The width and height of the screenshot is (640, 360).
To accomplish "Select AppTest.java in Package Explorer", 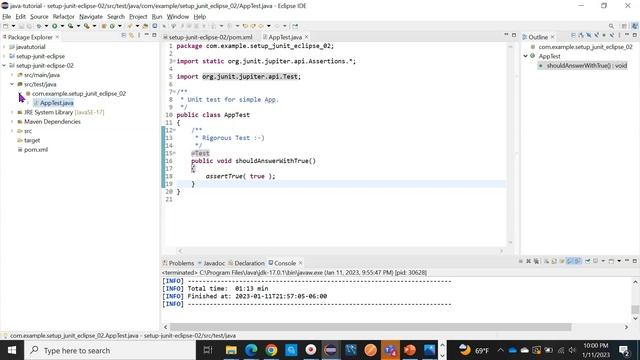I will click(57, 103).
